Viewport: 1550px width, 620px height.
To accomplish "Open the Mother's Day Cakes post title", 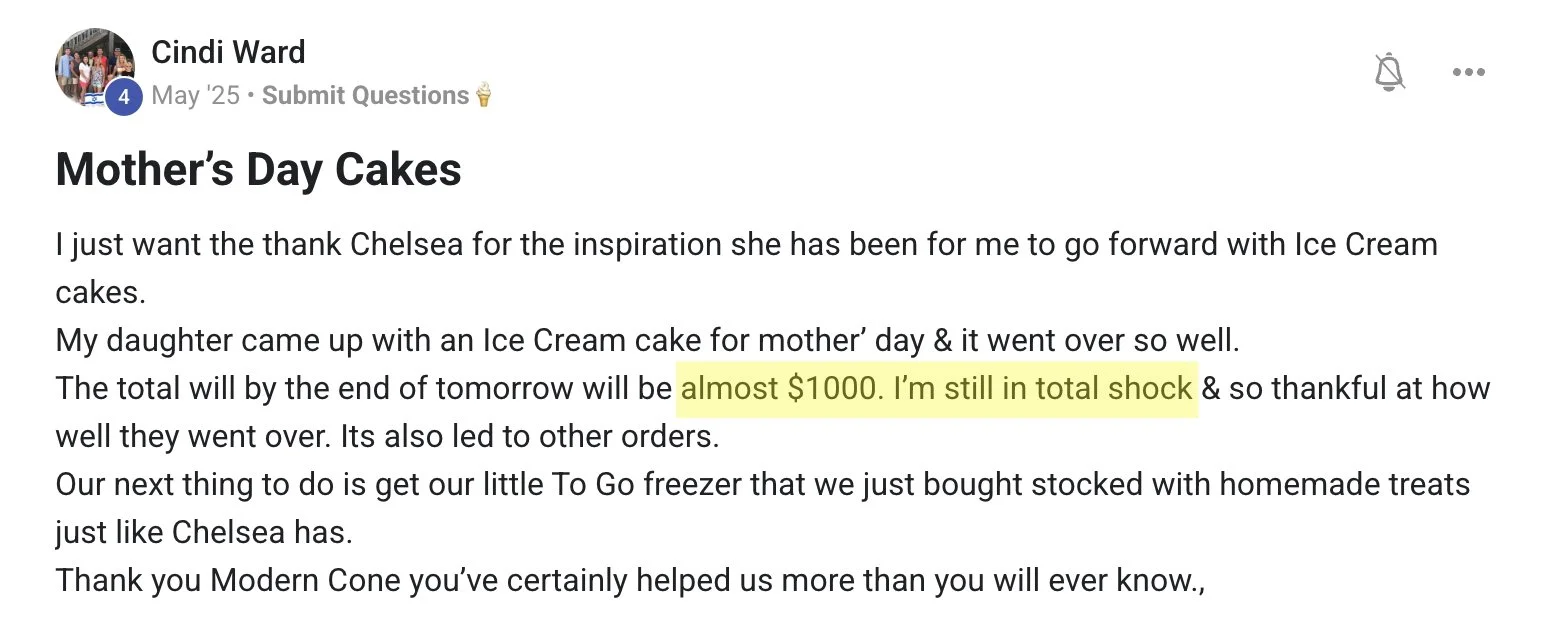I will pos(258,169).
